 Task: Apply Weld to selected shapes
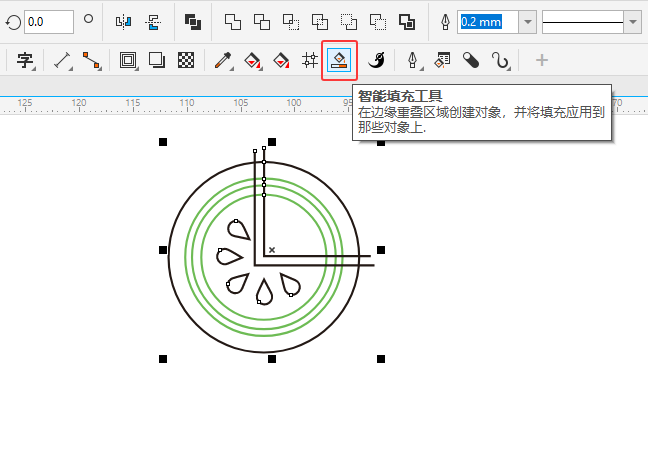pos(233,22)
